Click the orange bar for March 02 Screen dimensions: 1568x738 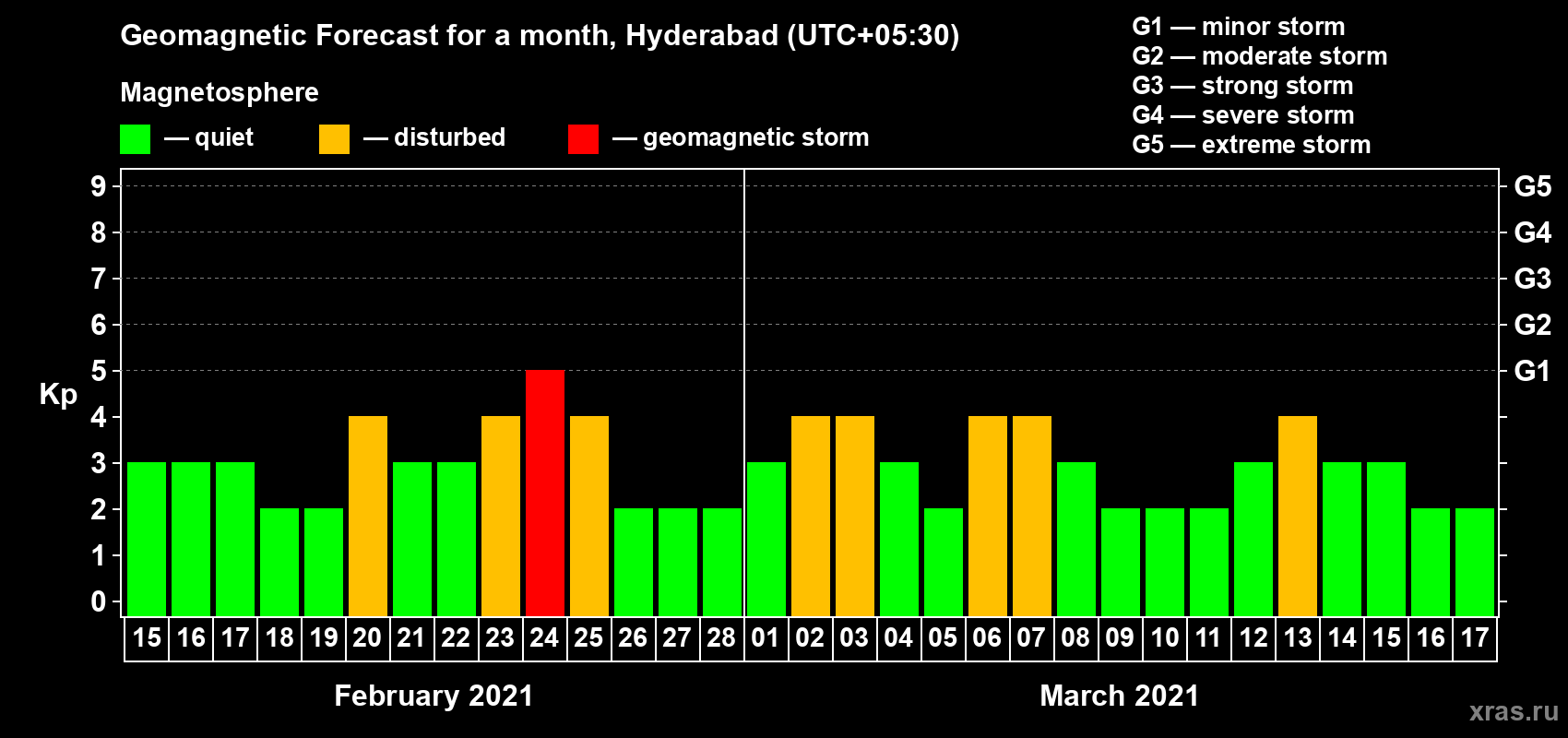(811, 516)
